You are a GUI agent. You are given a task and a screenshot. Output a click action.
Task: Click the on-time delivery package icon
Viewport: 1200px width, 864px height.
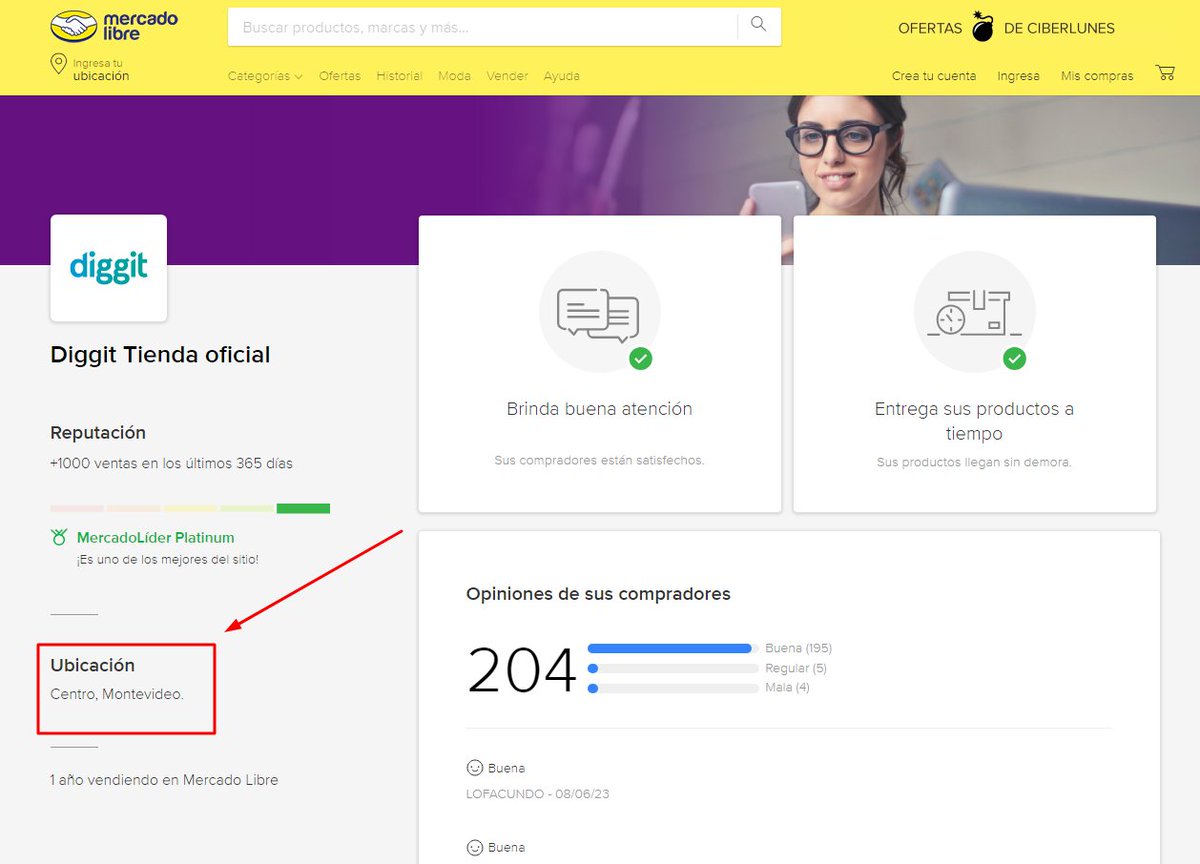[974, 313]
